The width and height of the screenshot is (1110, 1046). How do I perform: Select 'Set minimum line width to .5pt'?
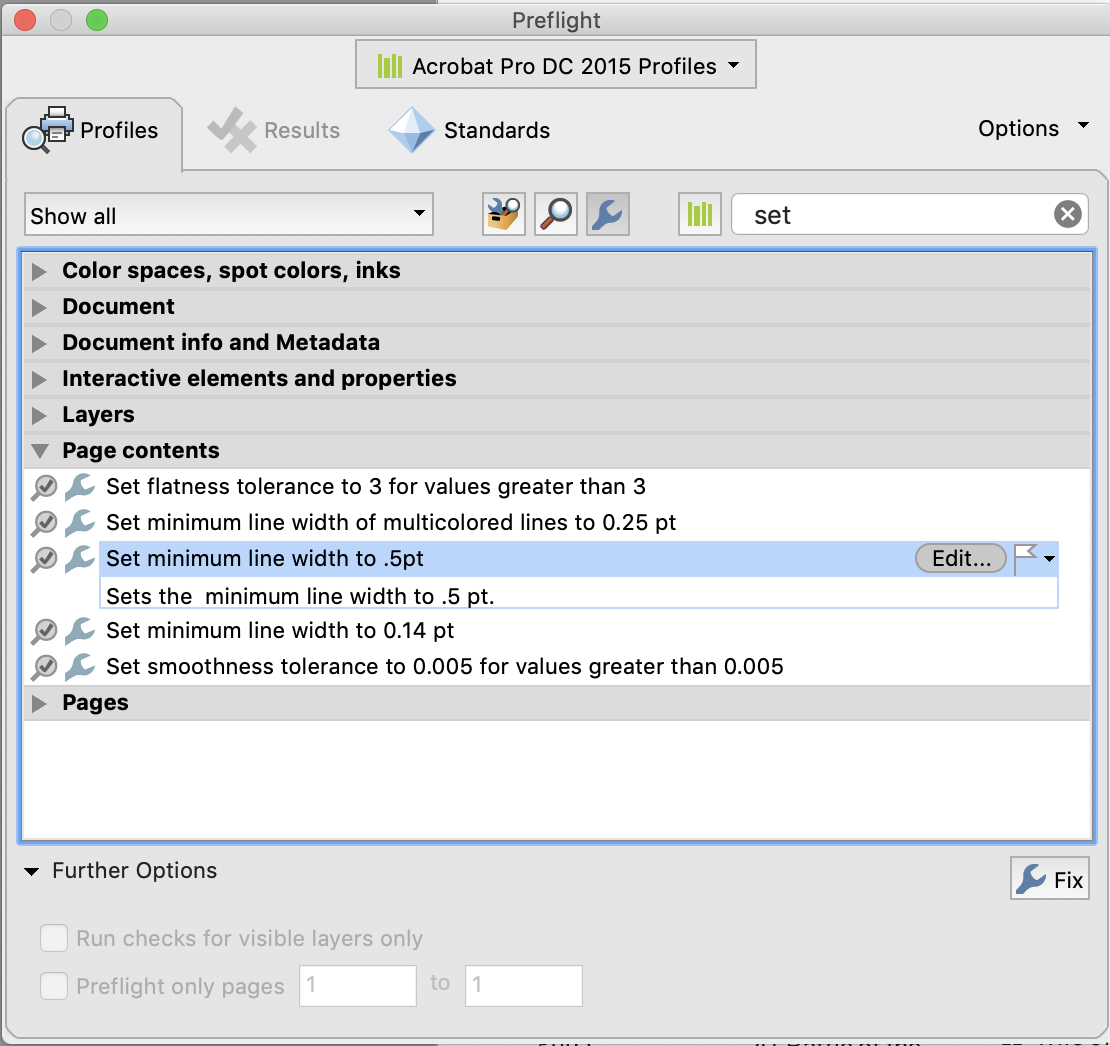click(x=265, y=559)
